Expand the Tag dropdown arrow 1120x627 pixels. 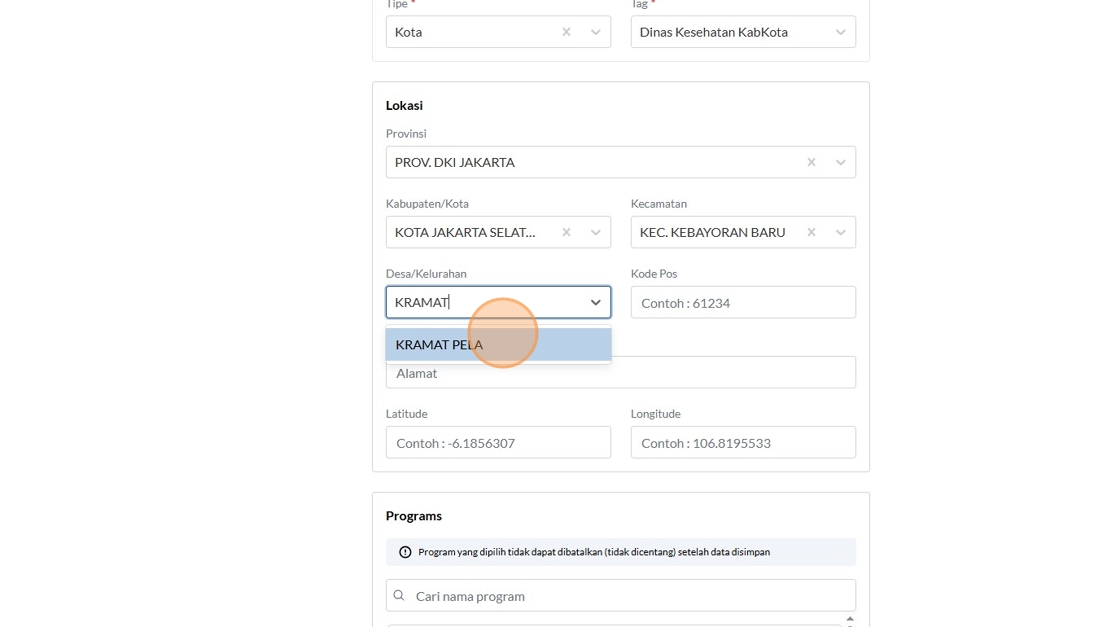coord(841,32)
